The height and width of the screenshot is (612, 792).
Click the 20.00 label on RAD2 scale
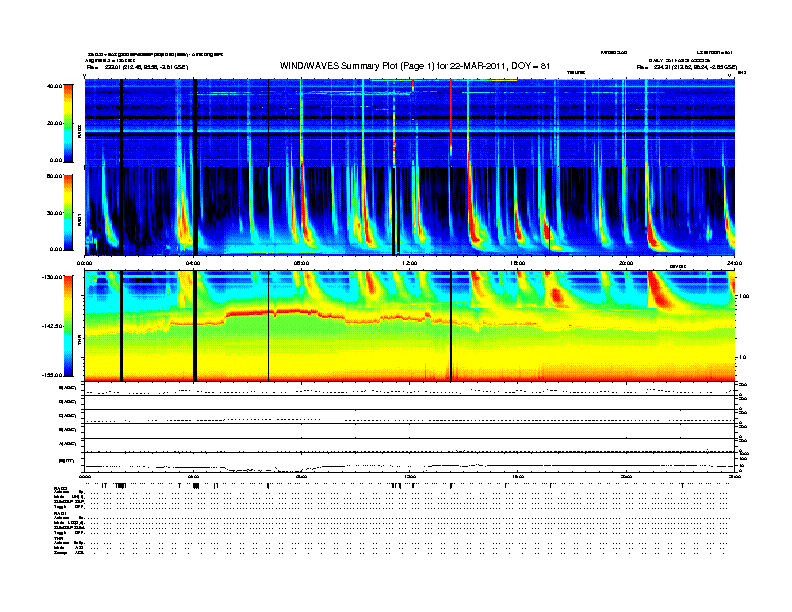(x=54, y=123)
